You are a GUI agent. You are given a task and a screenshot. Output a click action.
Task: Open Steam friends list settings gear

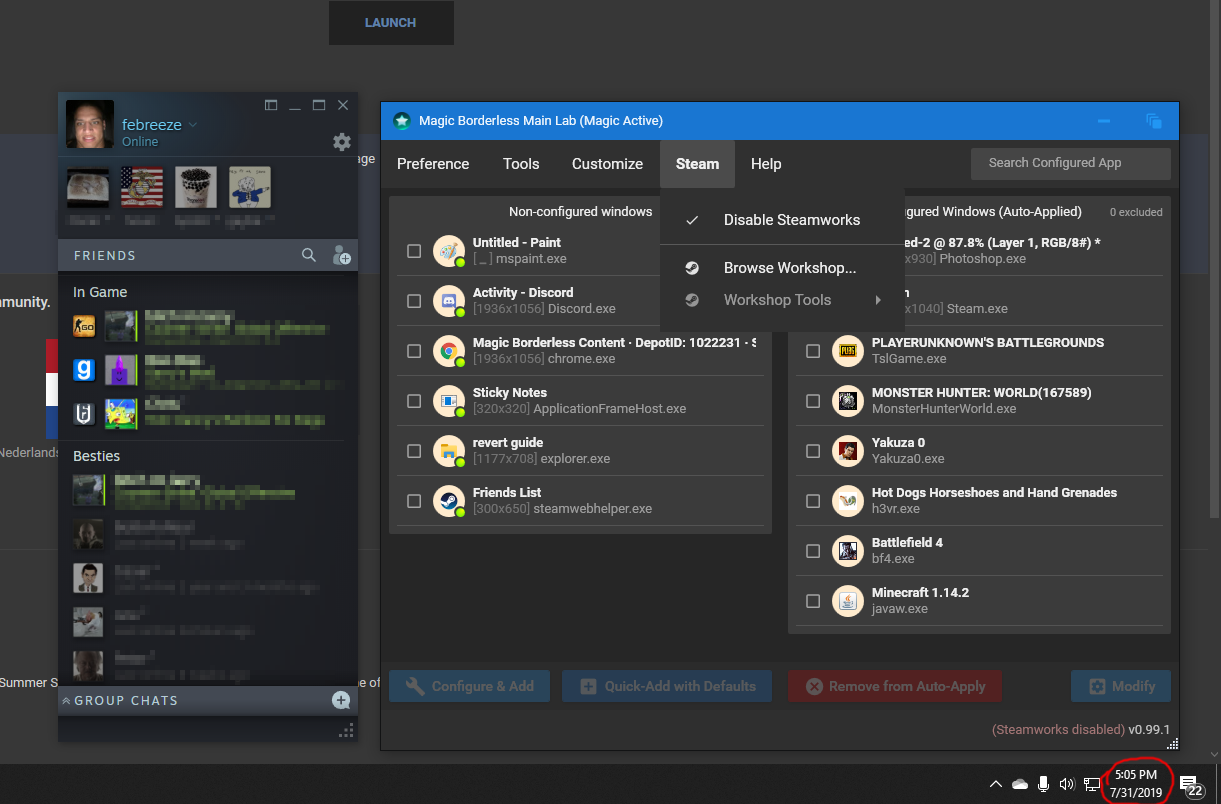click(x=342, y=142)
